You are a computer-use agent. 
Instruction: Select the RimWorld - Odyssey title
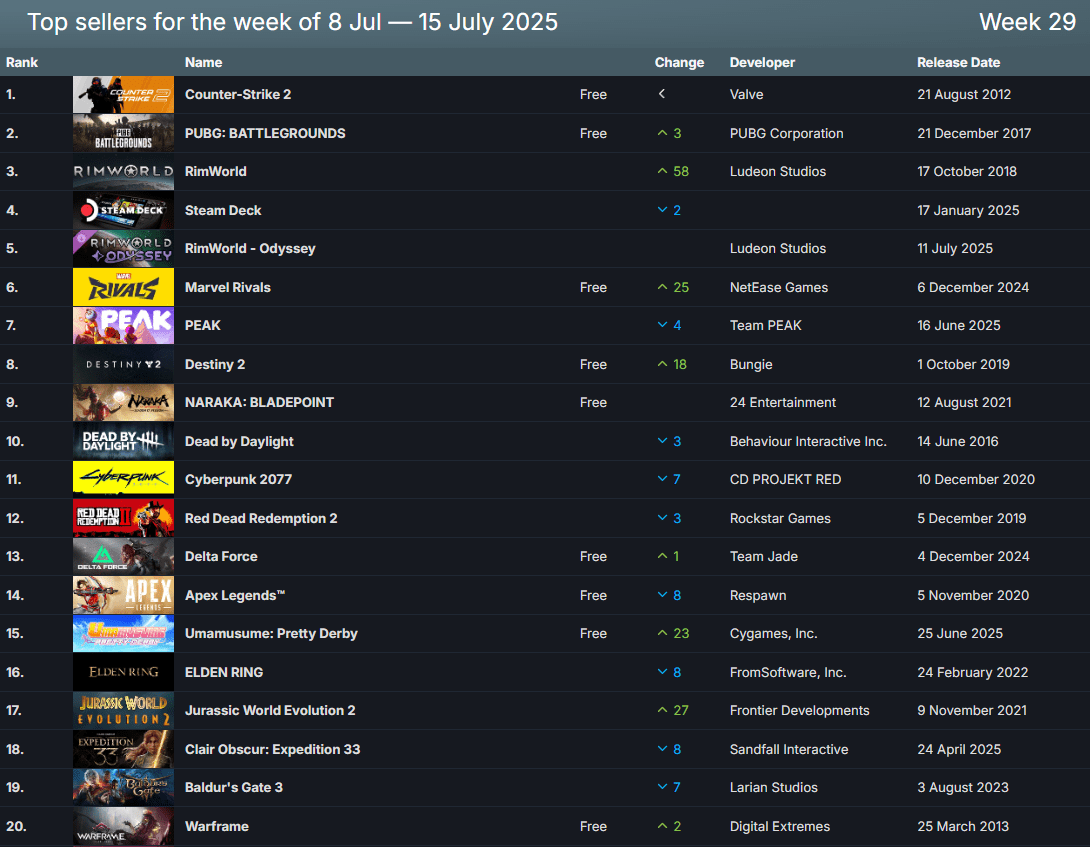250,249
